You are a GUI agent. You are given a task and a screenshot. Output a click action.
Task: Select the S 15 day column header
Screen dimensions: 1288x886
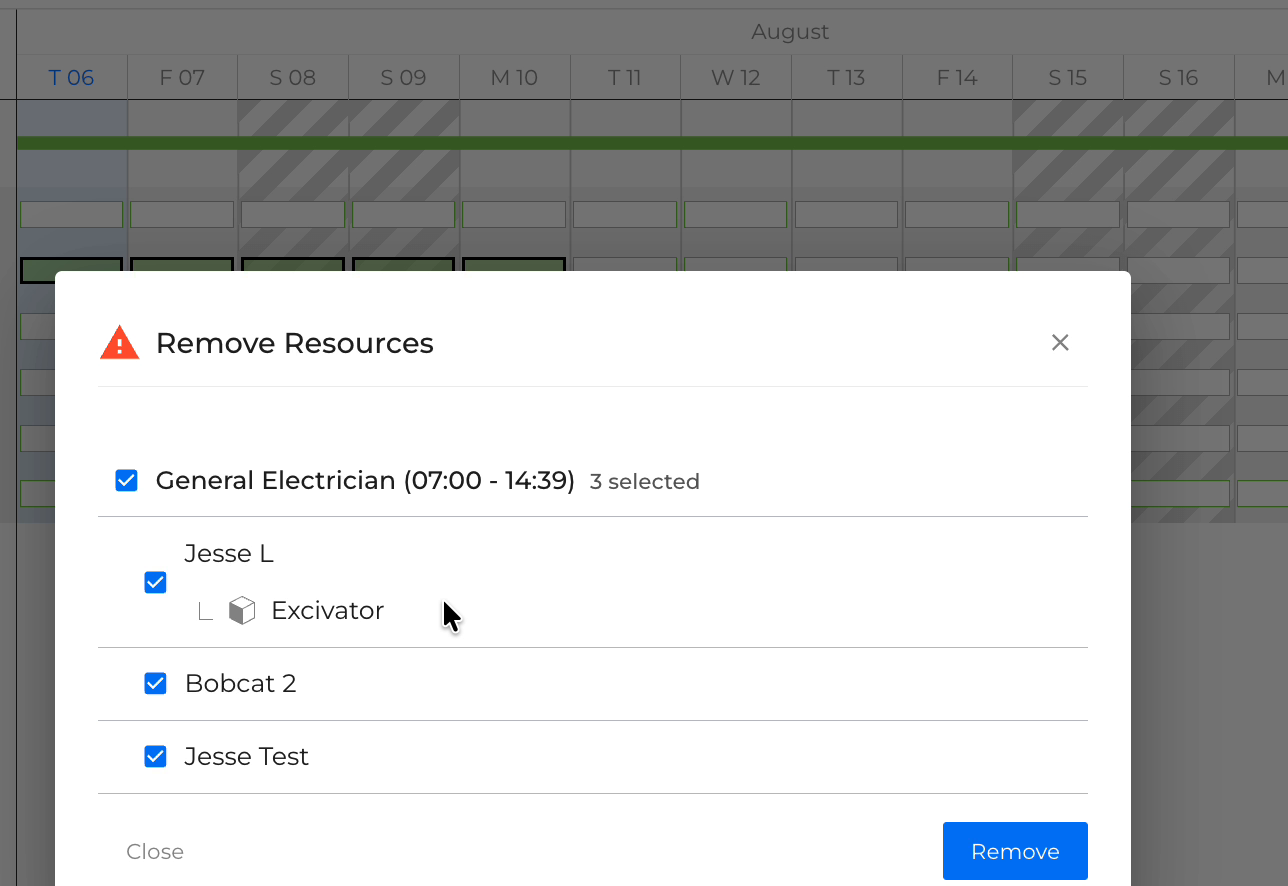(1068, 78)
